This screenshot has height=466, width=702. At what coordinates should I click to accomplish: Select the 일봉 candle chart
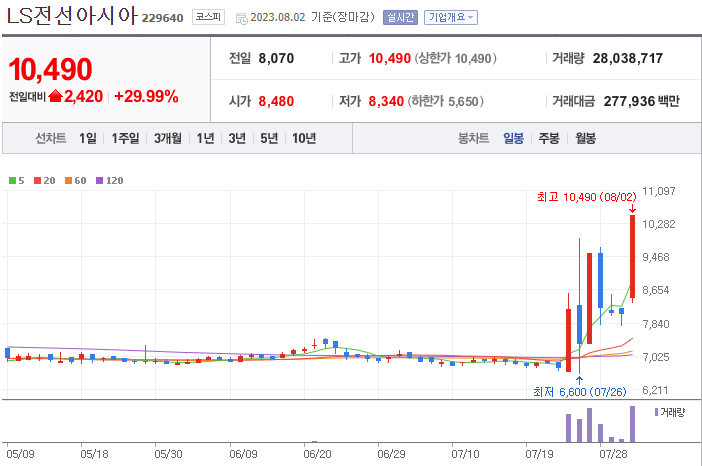513,138
